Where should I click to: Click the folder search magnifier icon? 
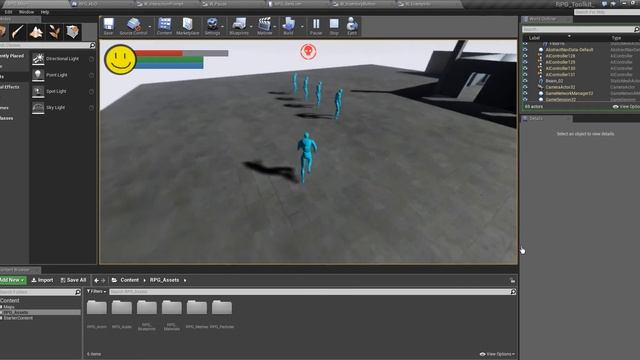(78, 292)
